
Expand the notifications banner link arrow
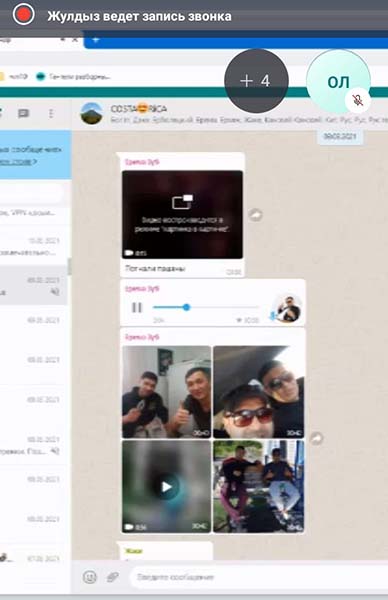[x=34, y=162]
